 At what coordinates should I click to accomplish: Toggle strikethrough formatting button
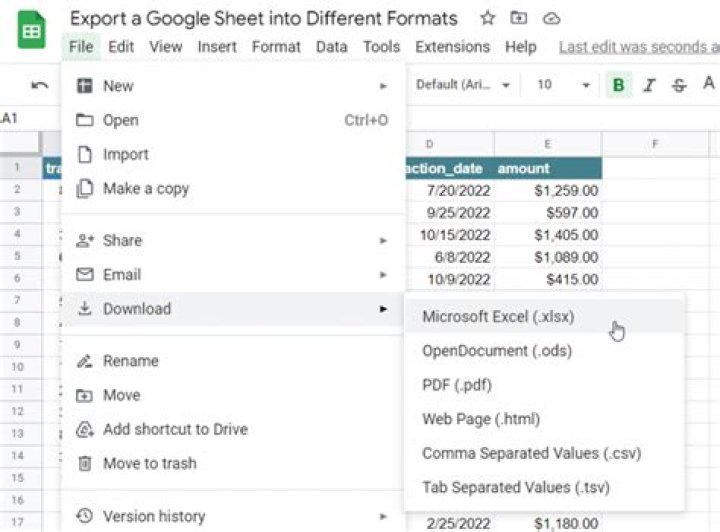(x=679, y=85)
